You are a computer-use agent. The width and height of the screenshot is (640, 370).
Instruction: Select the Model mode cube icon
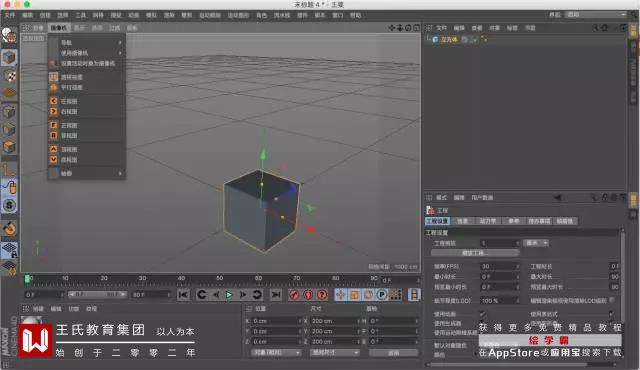(x=9, y=58)
